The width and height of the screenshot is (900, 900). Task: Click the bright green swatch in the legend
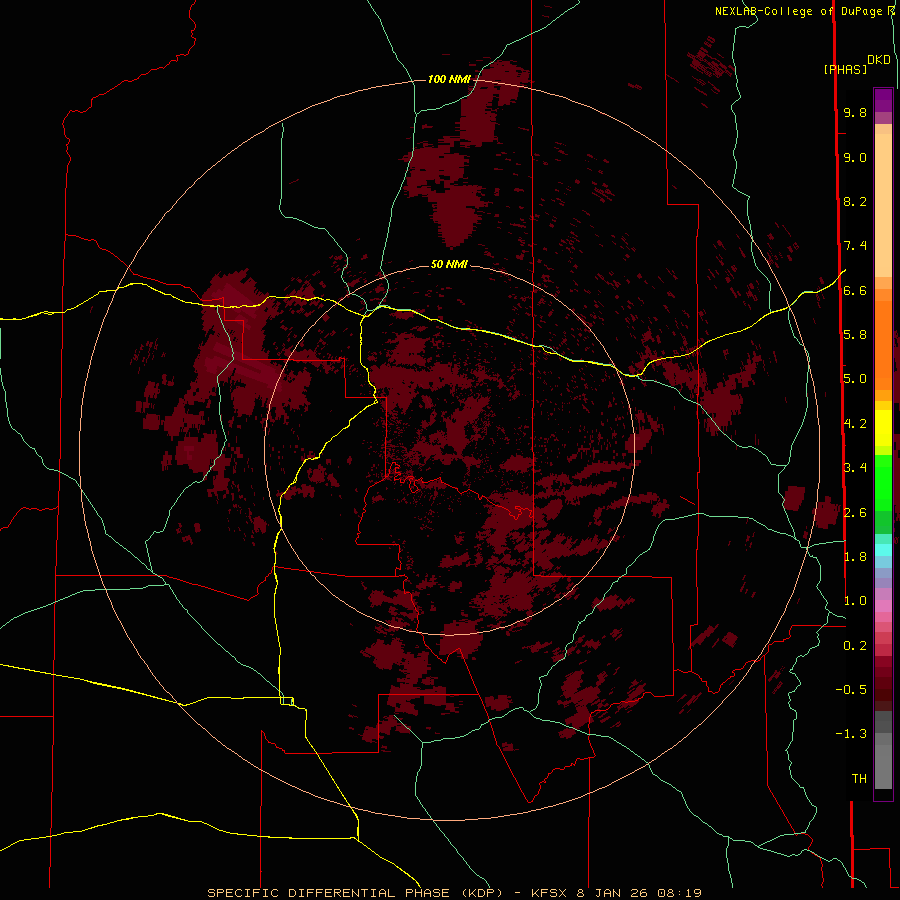coord(883,482)
